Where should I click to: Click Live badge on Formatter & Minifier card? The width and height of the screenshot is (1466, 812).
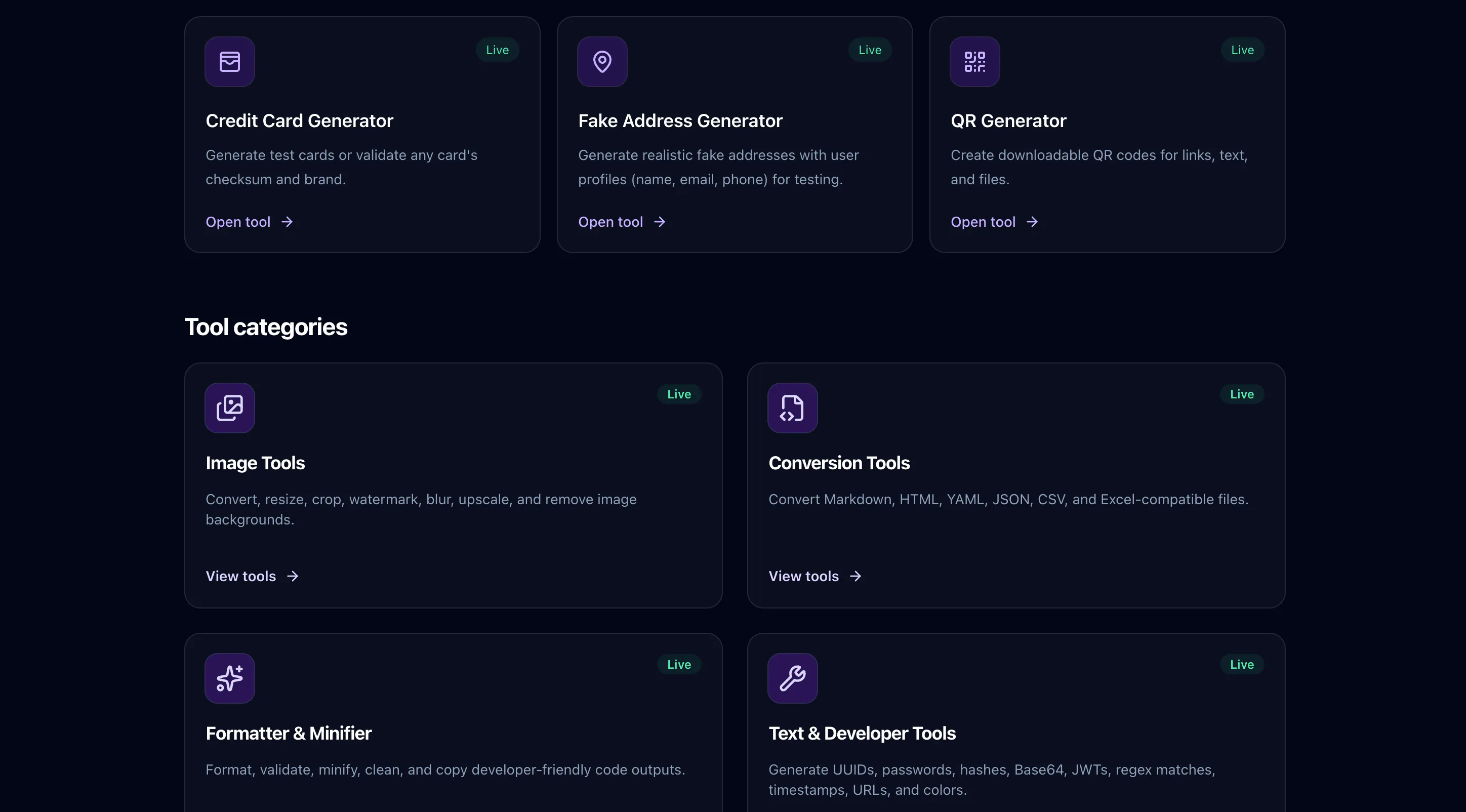pos(679,665)
